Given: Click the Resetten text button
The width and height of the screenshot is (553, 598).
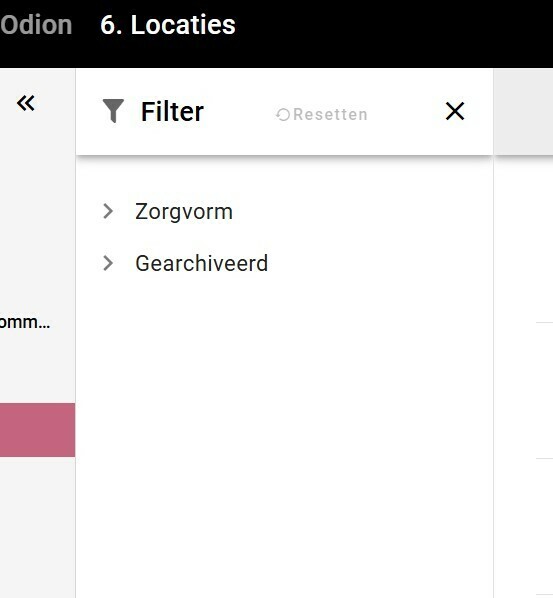Looking at the screenshot, I should [x=330, y=114].
